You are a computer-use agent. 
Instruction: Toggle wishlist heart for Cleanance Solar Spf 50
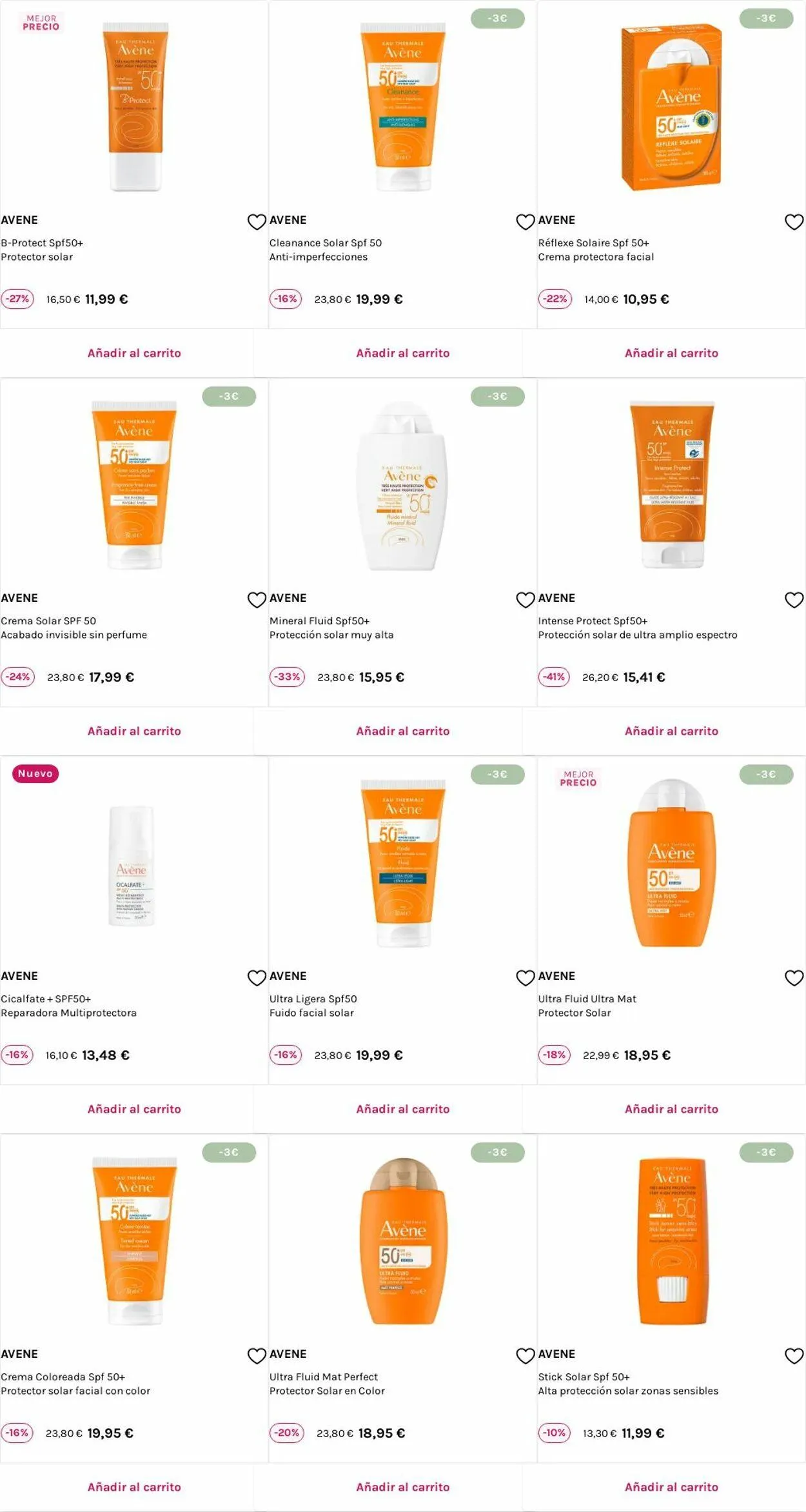pos(526,222)
